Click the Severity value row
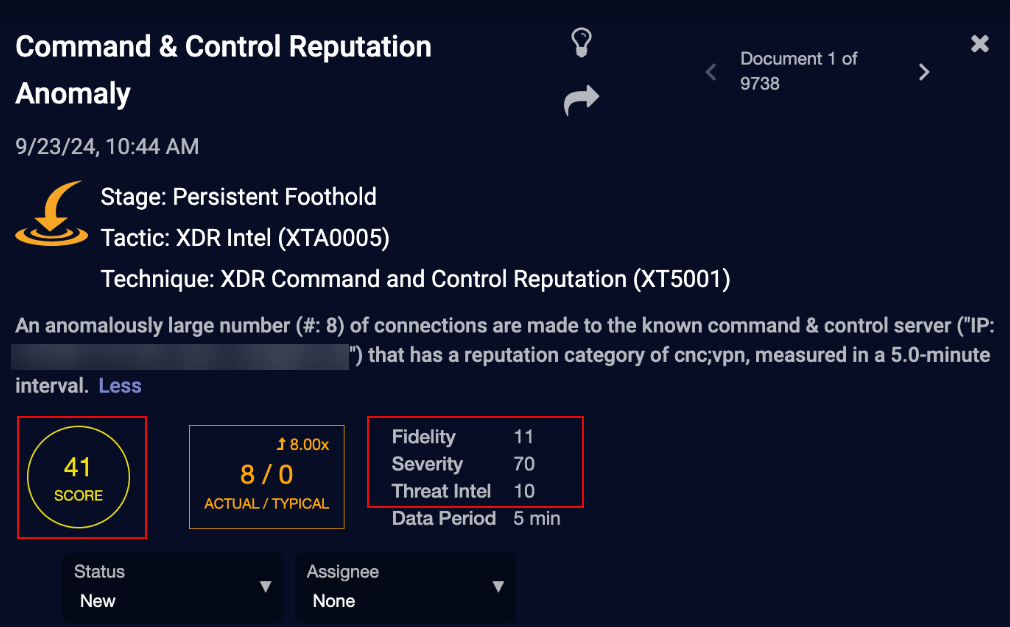This screenshot has width=1010, height=627. click(x=463, y=464)
